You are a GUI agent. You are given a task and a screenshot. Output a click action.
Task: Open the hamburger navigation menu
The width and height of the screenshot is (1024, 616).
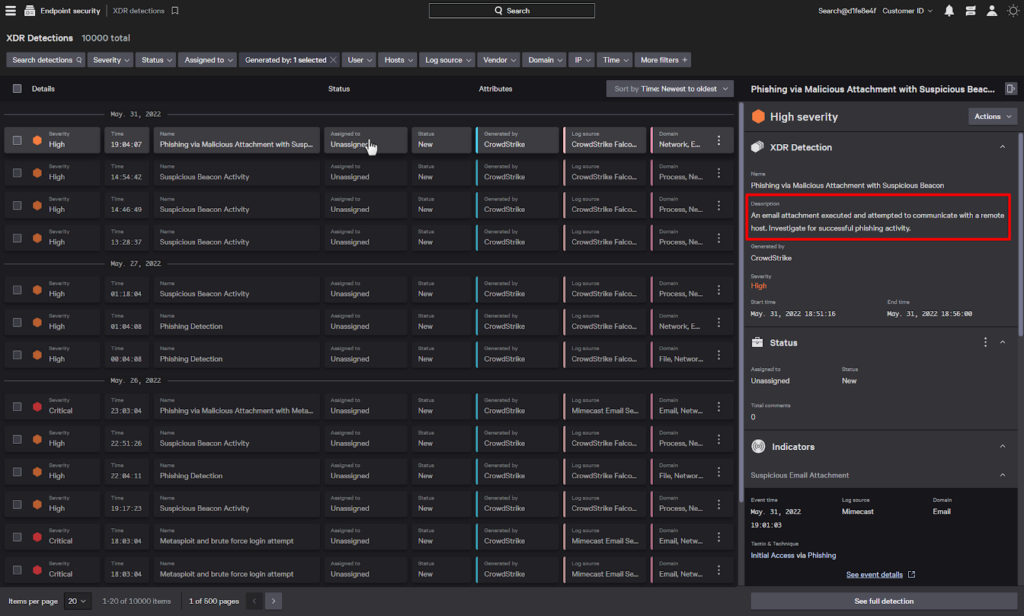(10, 11)
